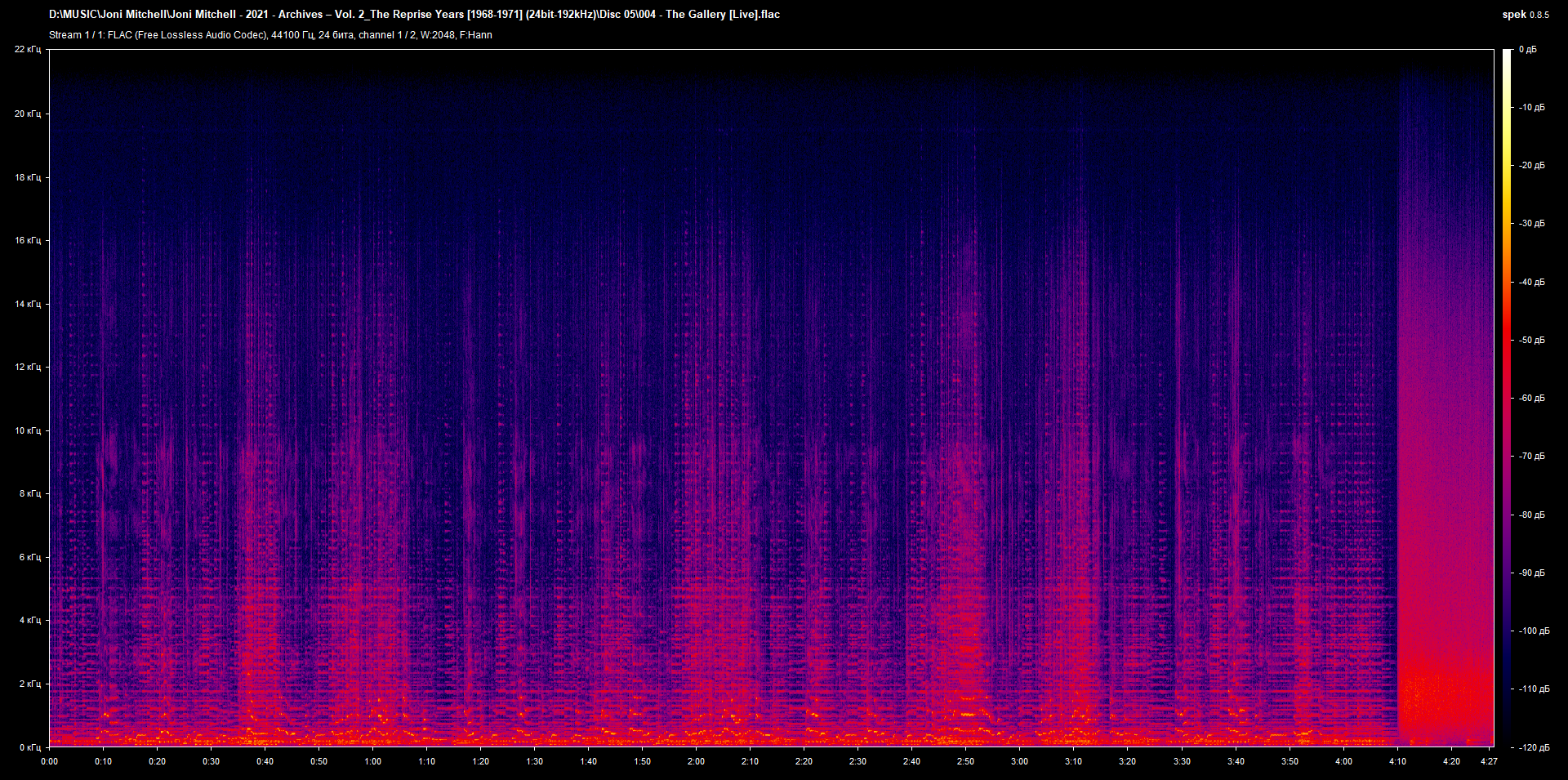Select the 0:00 timeline start label
1568x780 pixels.
tap(50, 761)
